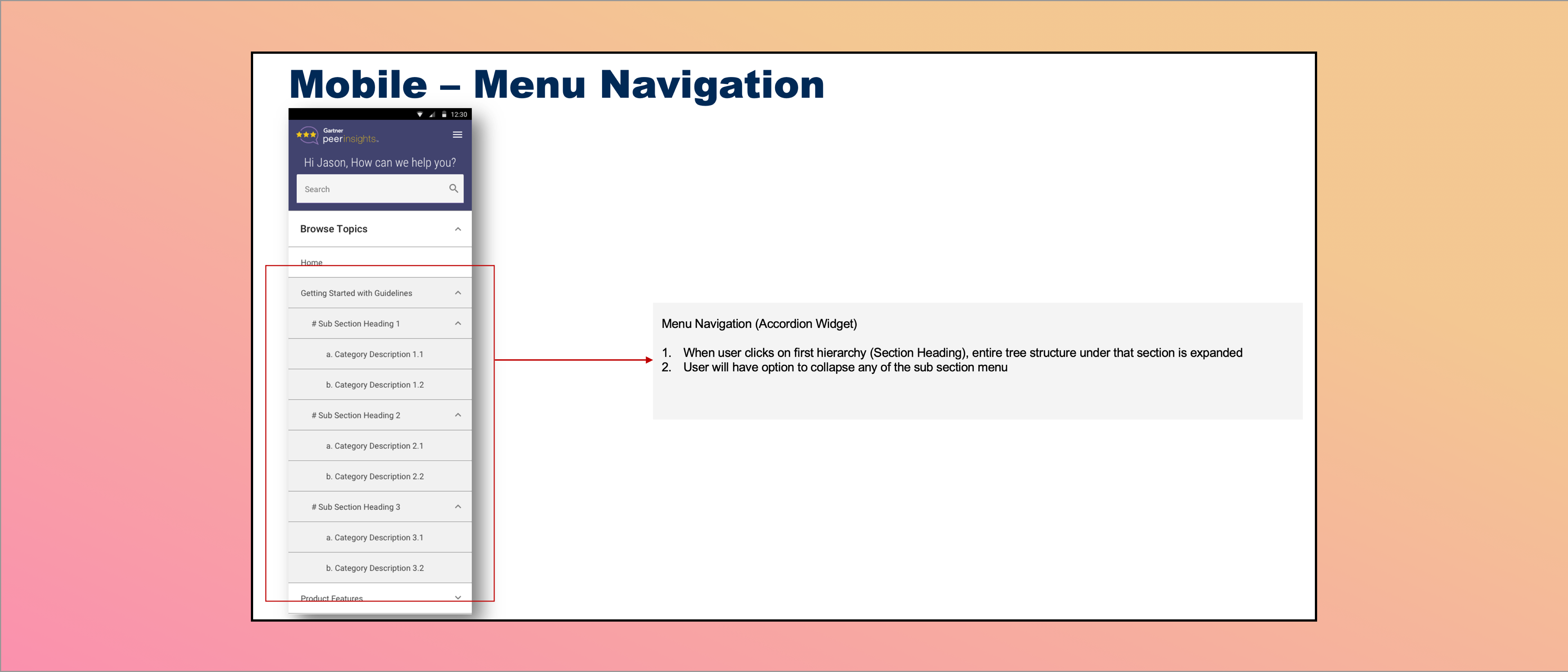This screenshot has width=1568, height=672.
Task: Open Category Description 1.2
Action: point(374,385)
